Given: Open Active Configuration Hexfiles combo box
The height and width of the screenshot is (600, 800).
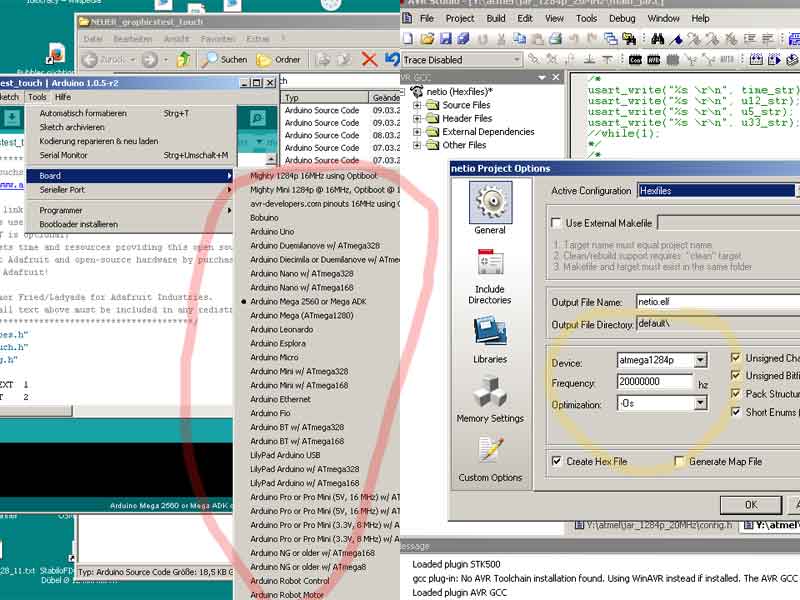Looking at the screenshot, I should (x=719, y=191).
